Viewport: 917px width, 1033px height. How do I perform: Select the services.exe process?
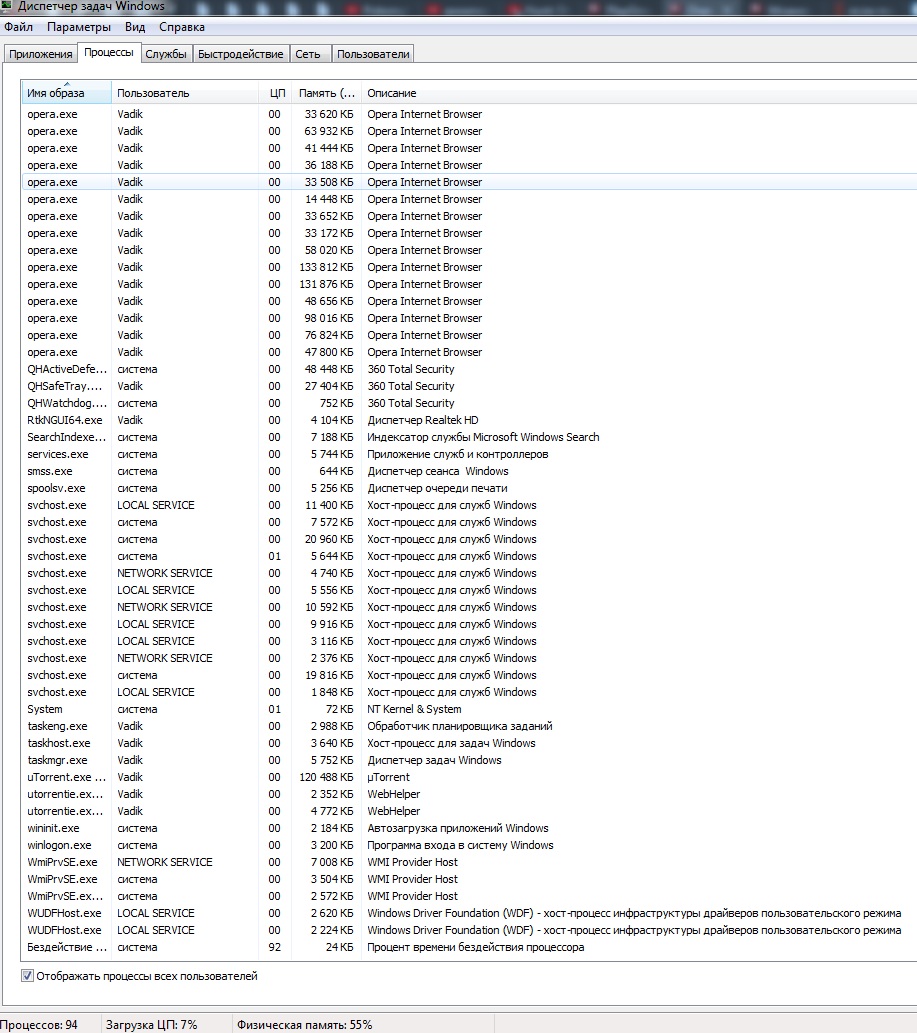tap(469, 454)
